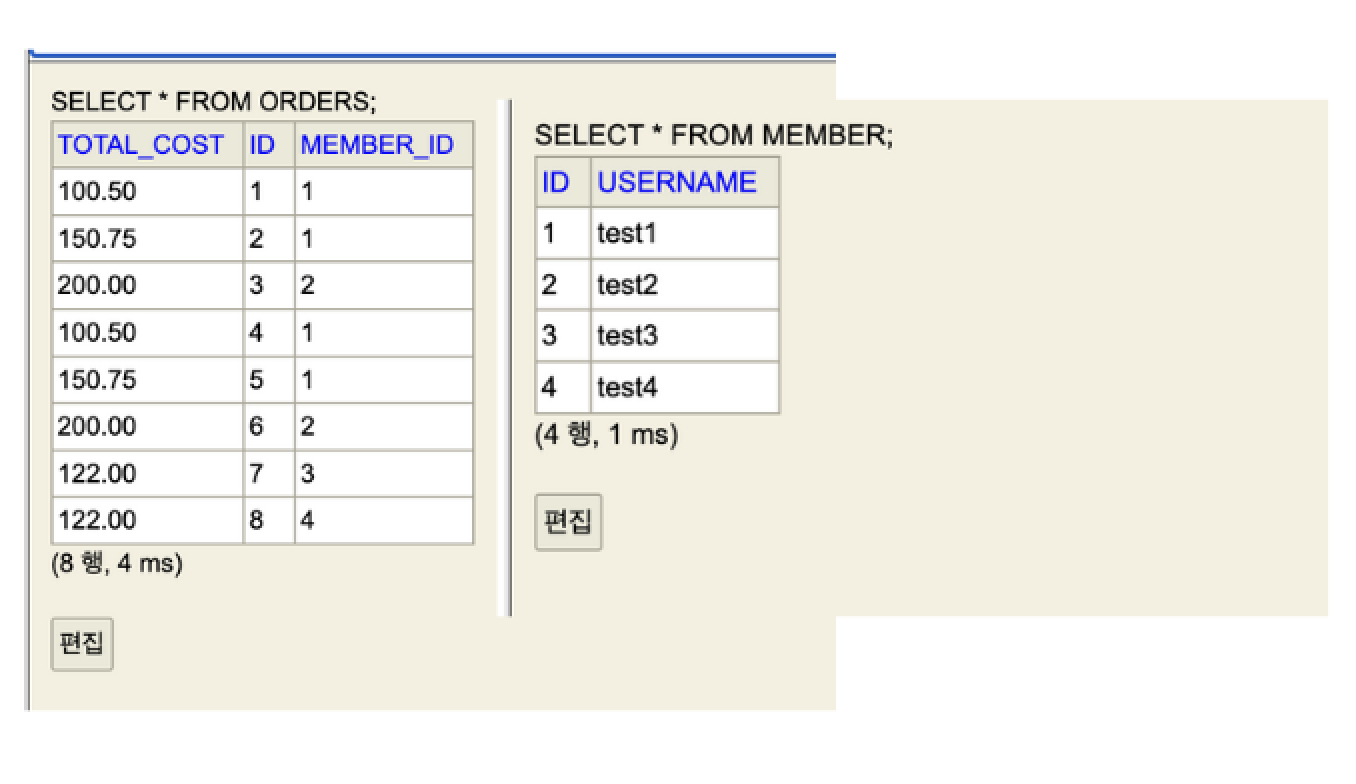Click USERNAME column header in MEMBER table
The height and width of the screenshot is (784, 1356).
click(677, 182)
